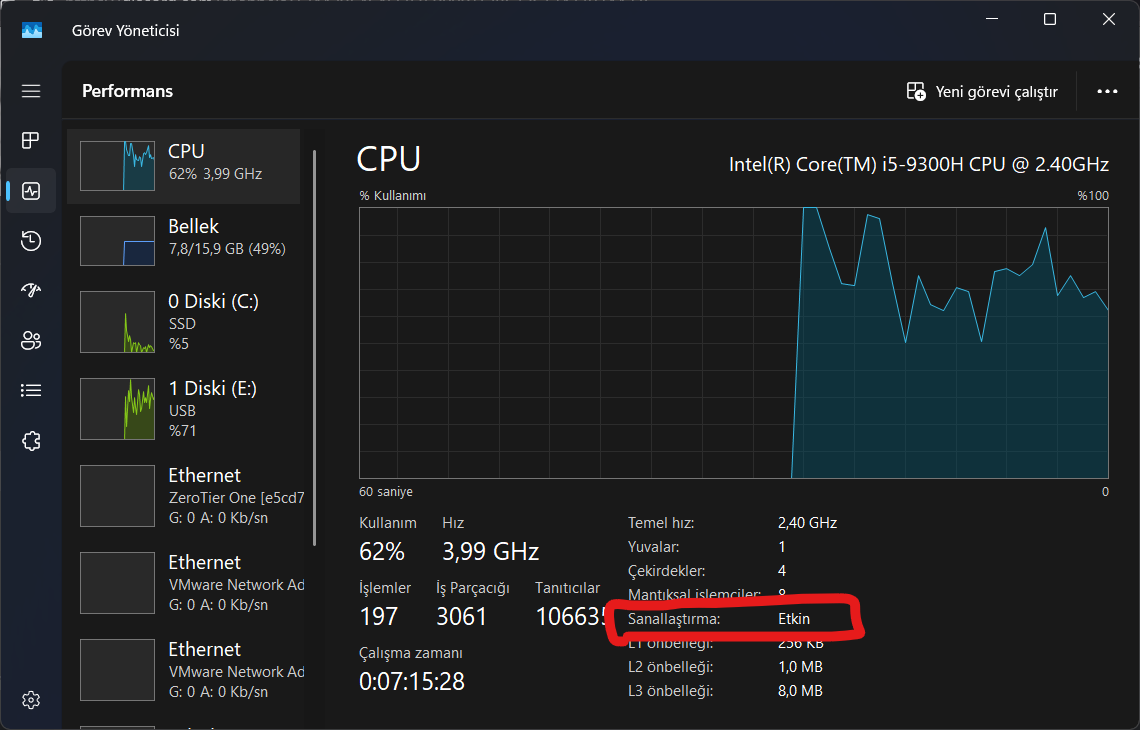Click the 62% Kullanım value
The height and width of the screenshot is (730, 1140).
(x=382, y=552)
